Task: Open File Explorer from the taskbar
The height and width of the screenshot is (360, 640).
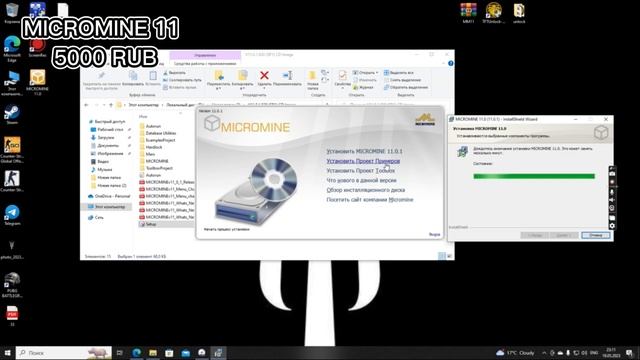Action: coord(153,353)
